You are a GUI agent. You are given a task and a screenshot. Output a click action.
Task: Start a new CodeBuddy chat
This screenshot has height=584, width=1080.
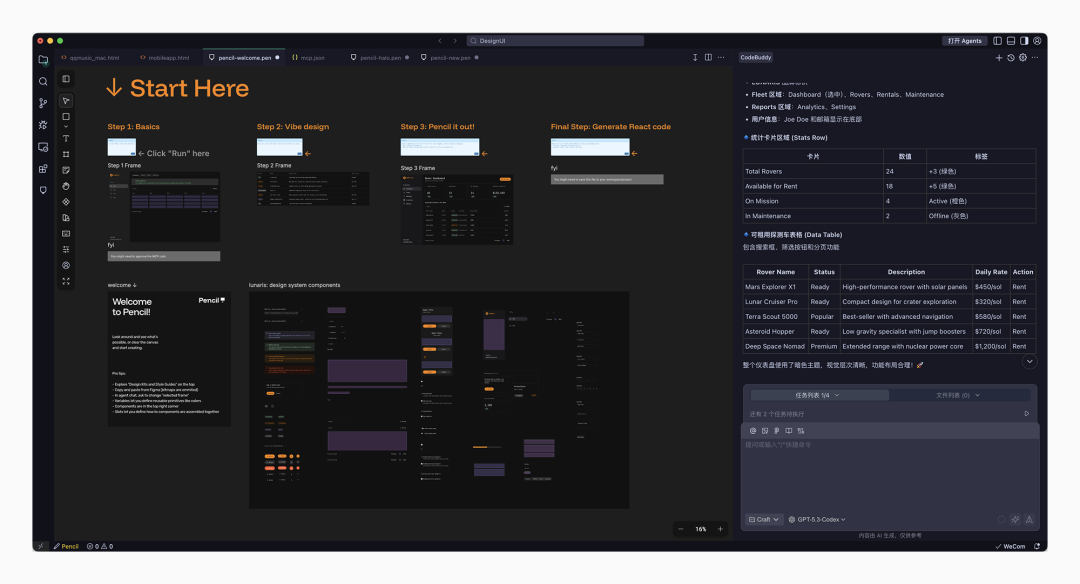click(x=998, y=58)
